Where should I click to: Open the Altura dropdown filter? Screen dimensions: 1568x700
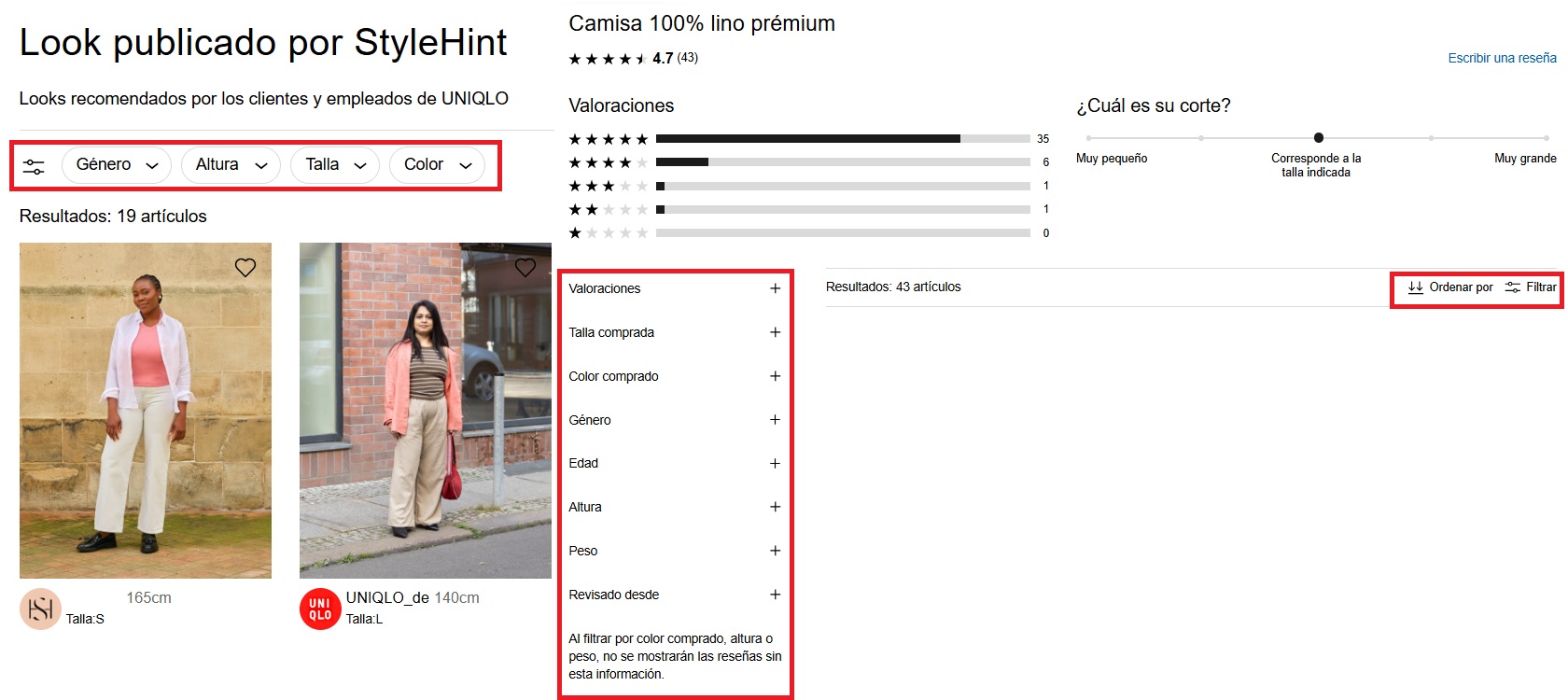[x=231, y=165]
